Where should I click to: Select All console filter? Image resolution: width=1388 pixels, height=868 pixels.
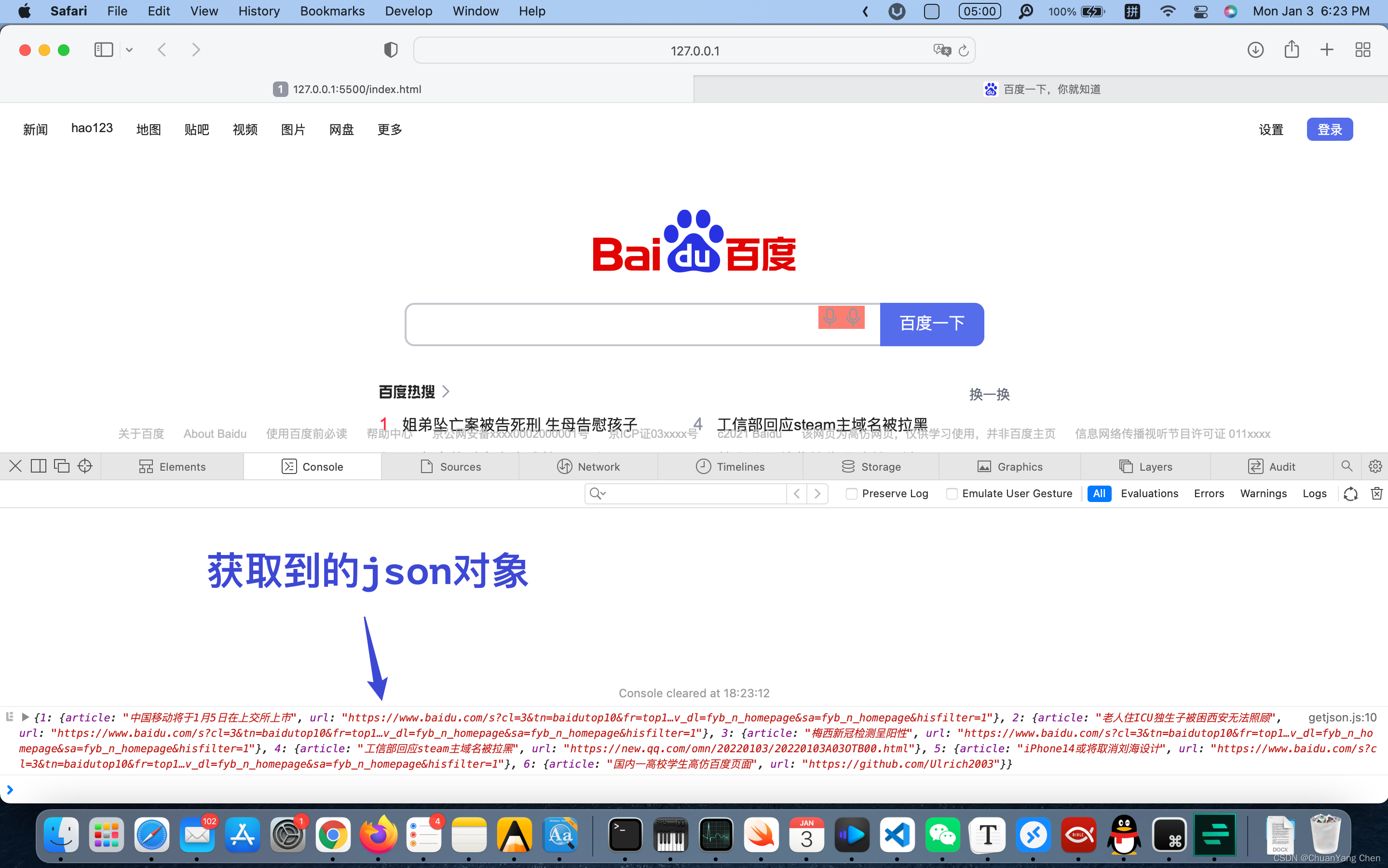pos(1099,494)
